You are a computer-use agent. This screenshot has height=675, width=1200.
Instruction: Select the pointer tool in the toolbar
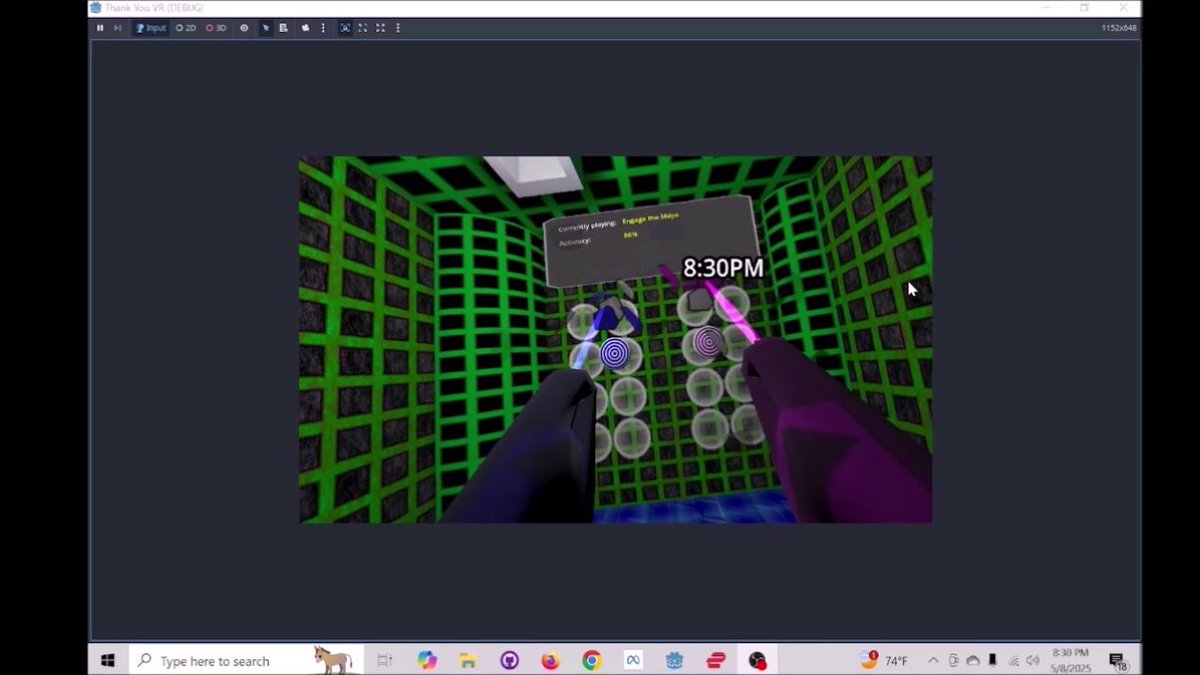point(265,28)
